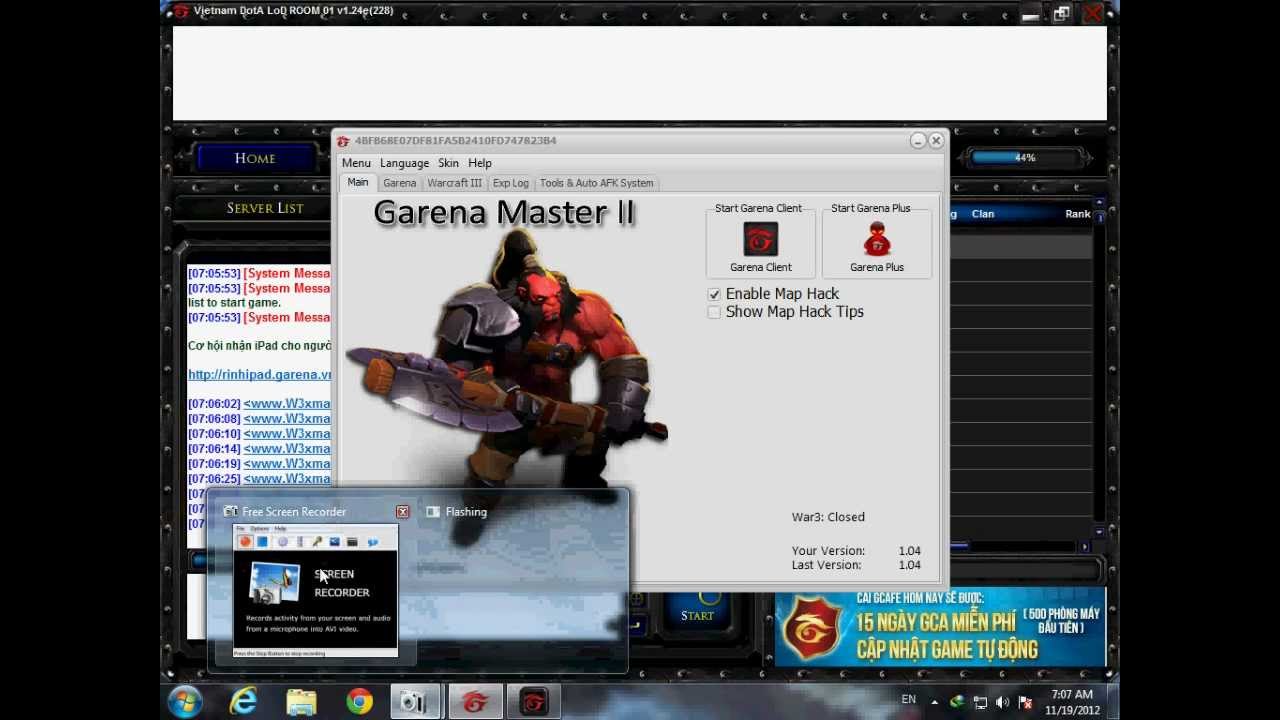This screenshot has width=1280, height=720.
Task: Open Internet Explorer from the taskbar
Action: [x=243, y=701]
